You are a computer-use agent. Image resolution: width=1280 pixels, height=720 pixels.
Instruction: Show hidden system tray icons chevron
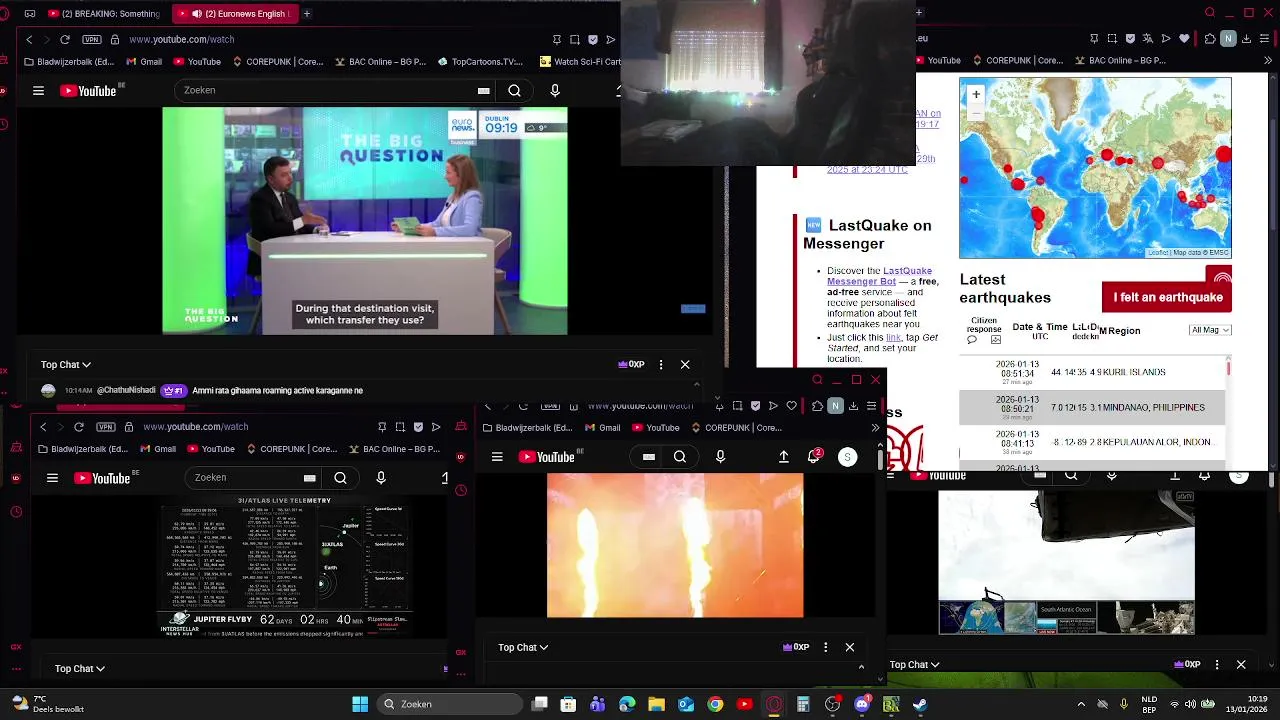point(1081,704)
